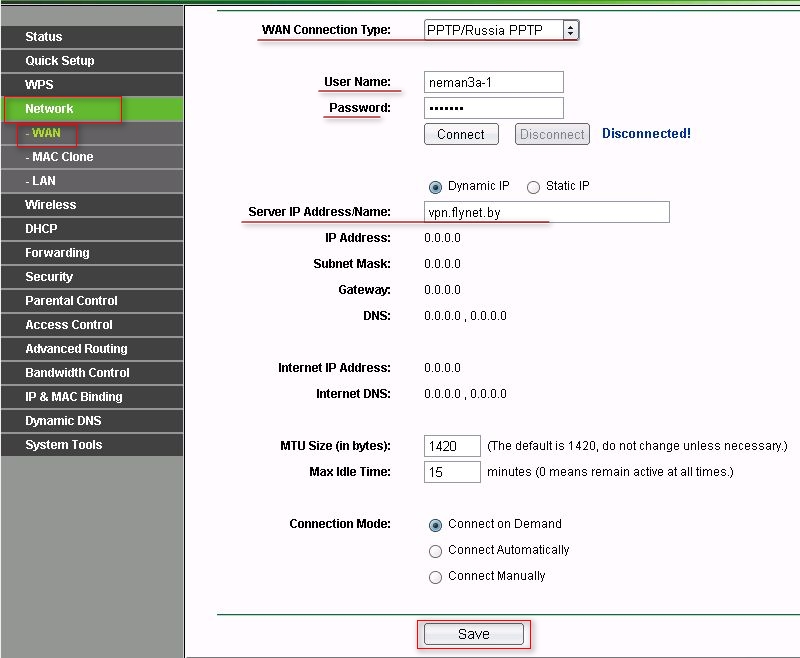Open the WAN Connection Type dropdown
This screenshot has width=800, height=658.
click(x=501, y=30)
